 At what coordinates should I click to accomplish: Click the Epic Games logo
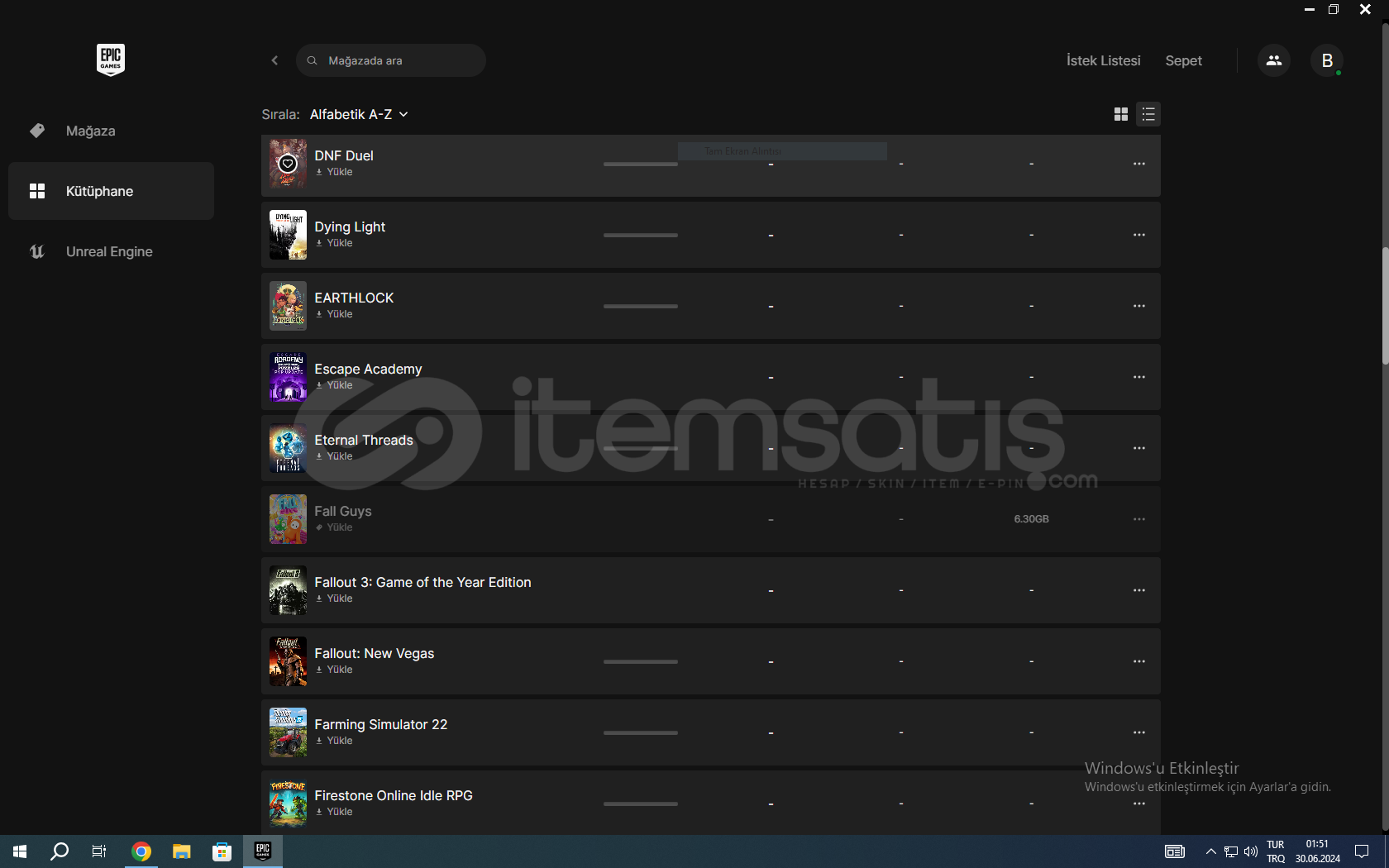click(111, 60)
